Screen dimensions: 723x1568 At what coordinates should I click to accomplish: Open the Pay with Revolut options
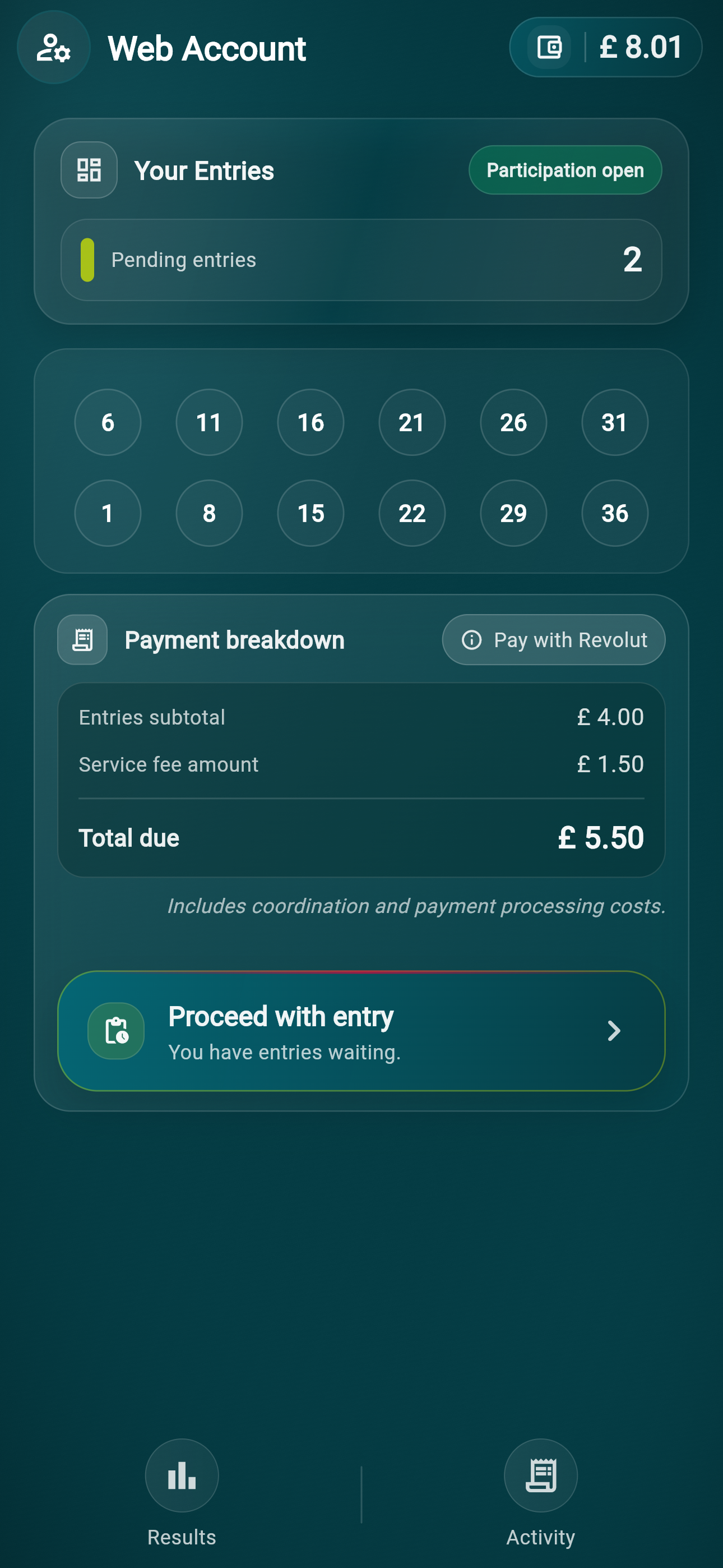click(553, 640)
